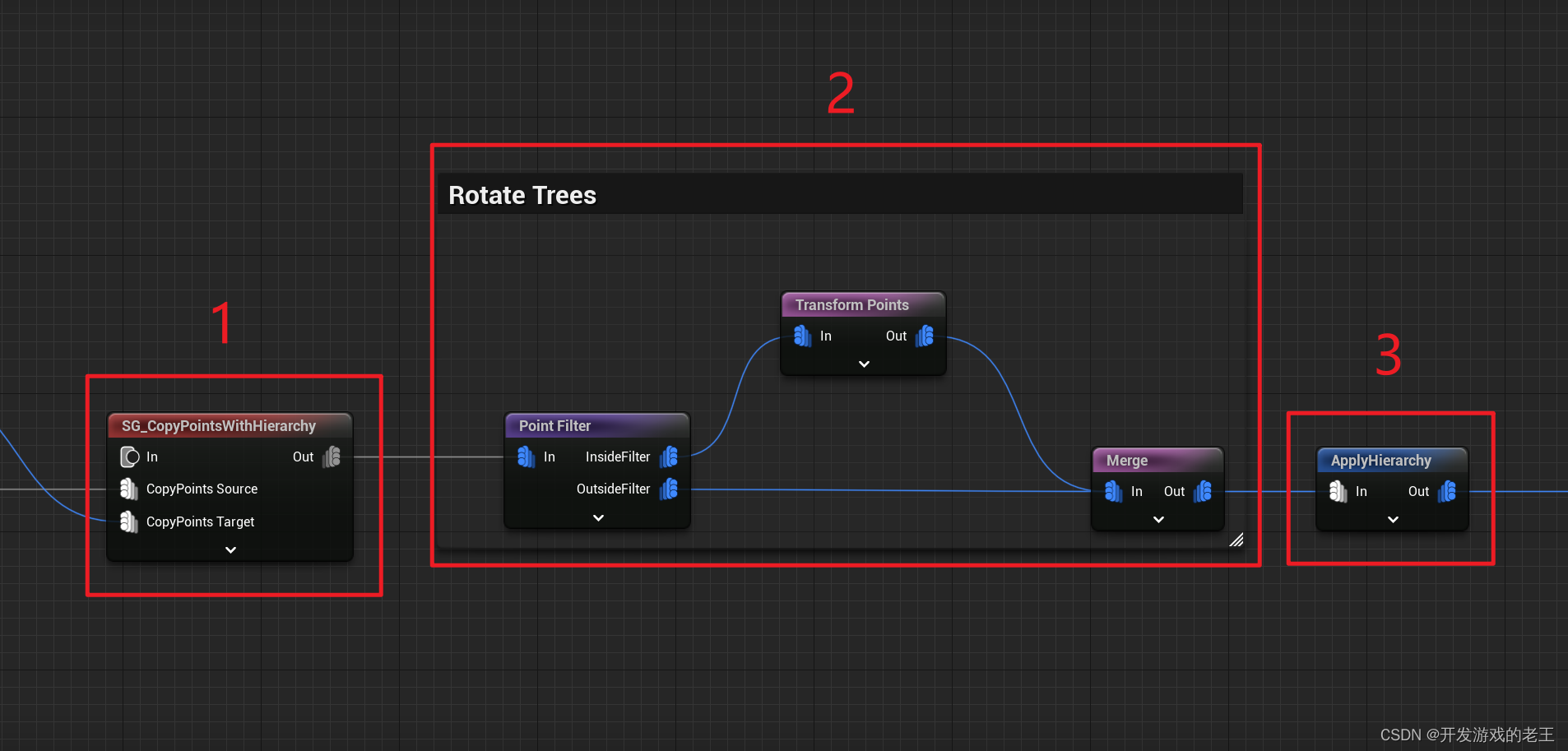Expand the Transform Points node chevron

[x=864, y=364]
